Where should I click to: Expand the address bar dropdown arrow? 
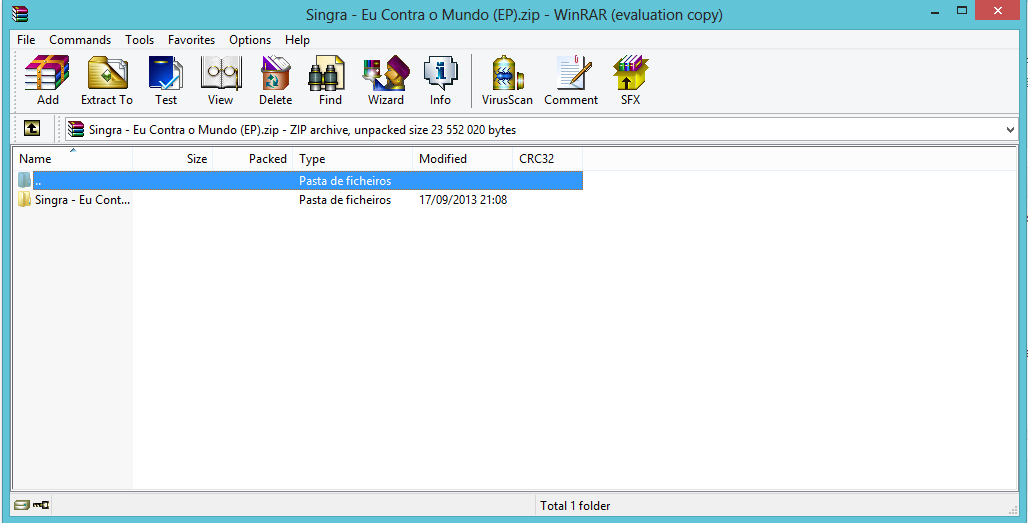(x=1010, y=130)
